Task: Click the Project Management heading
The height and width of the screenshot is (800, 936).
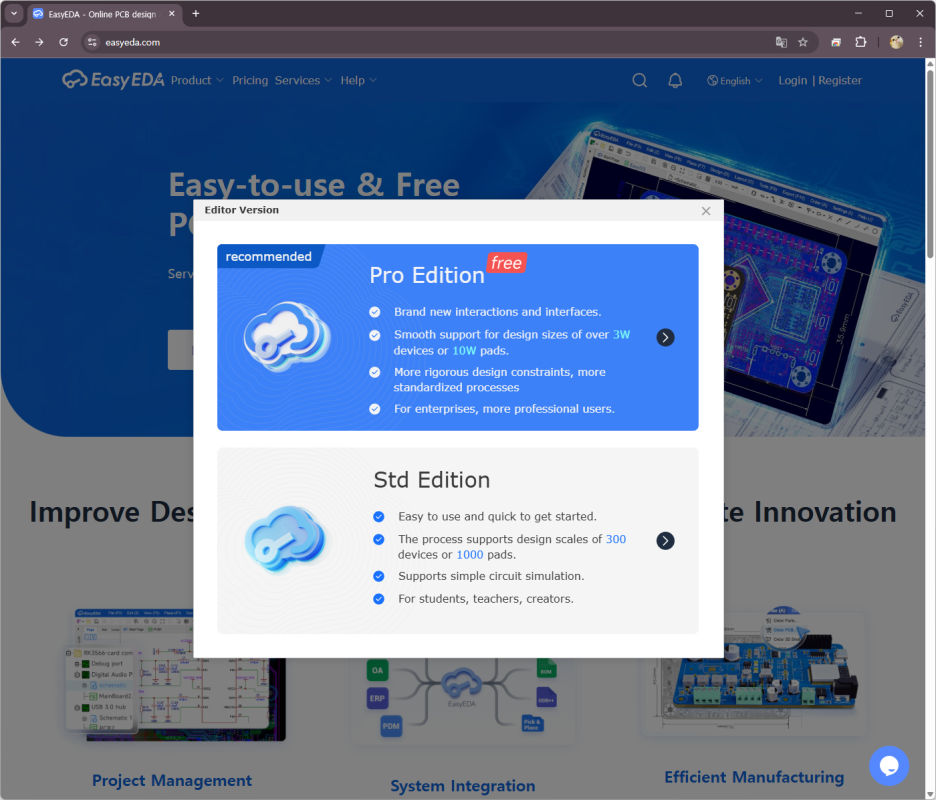Action: 172,780
